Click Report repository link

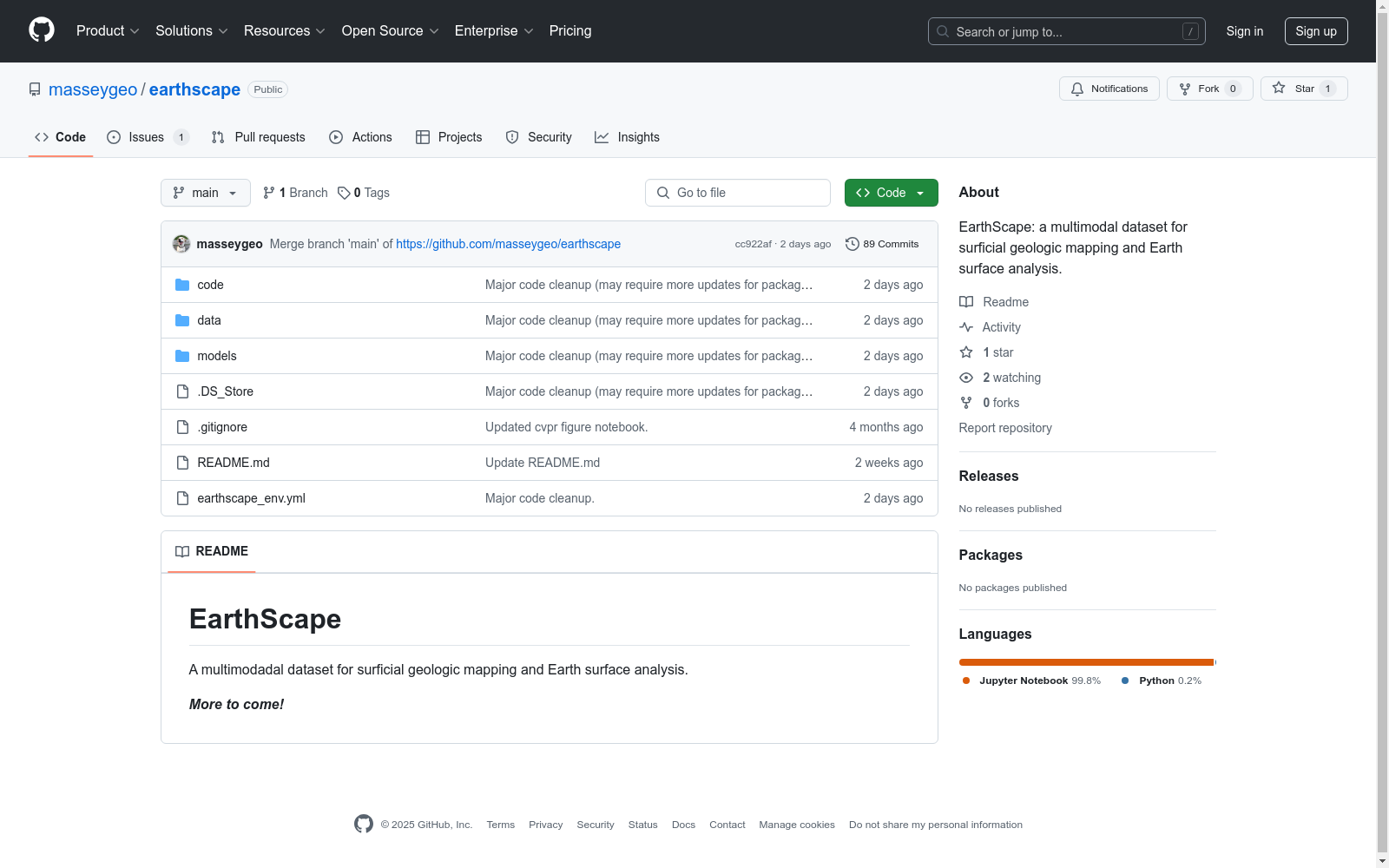click(1005, 428)
